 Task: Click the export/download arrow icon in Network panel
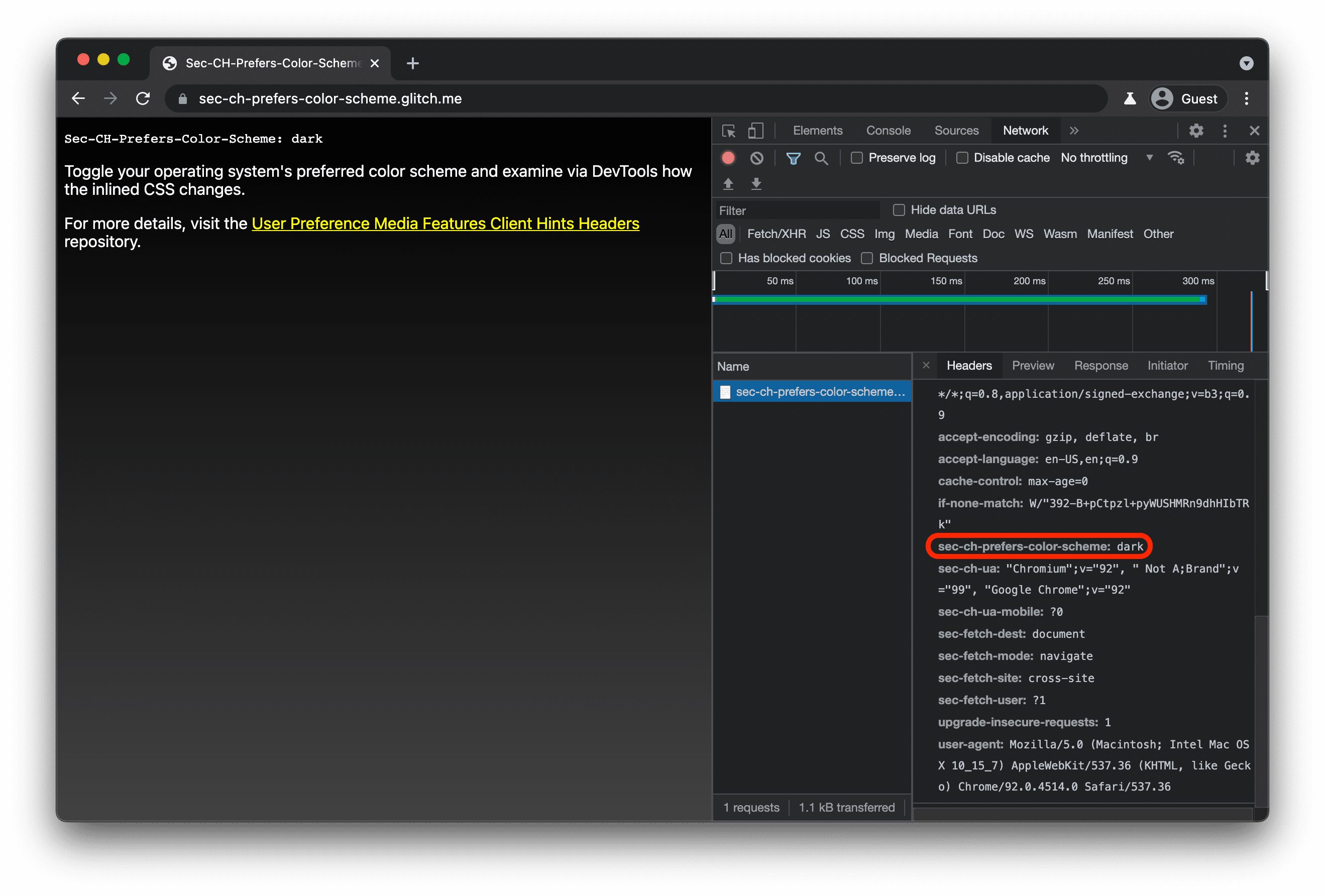(x=756, y=182)
